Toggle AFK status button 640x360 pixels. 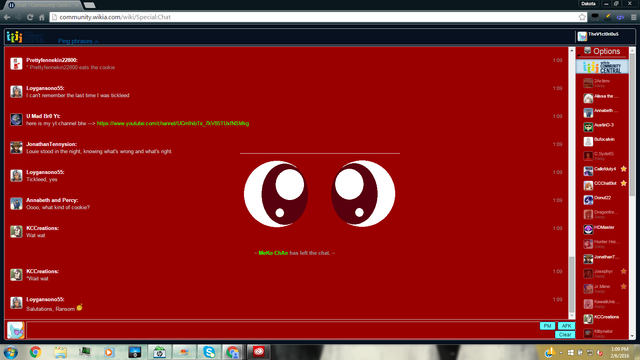point(566,326)
